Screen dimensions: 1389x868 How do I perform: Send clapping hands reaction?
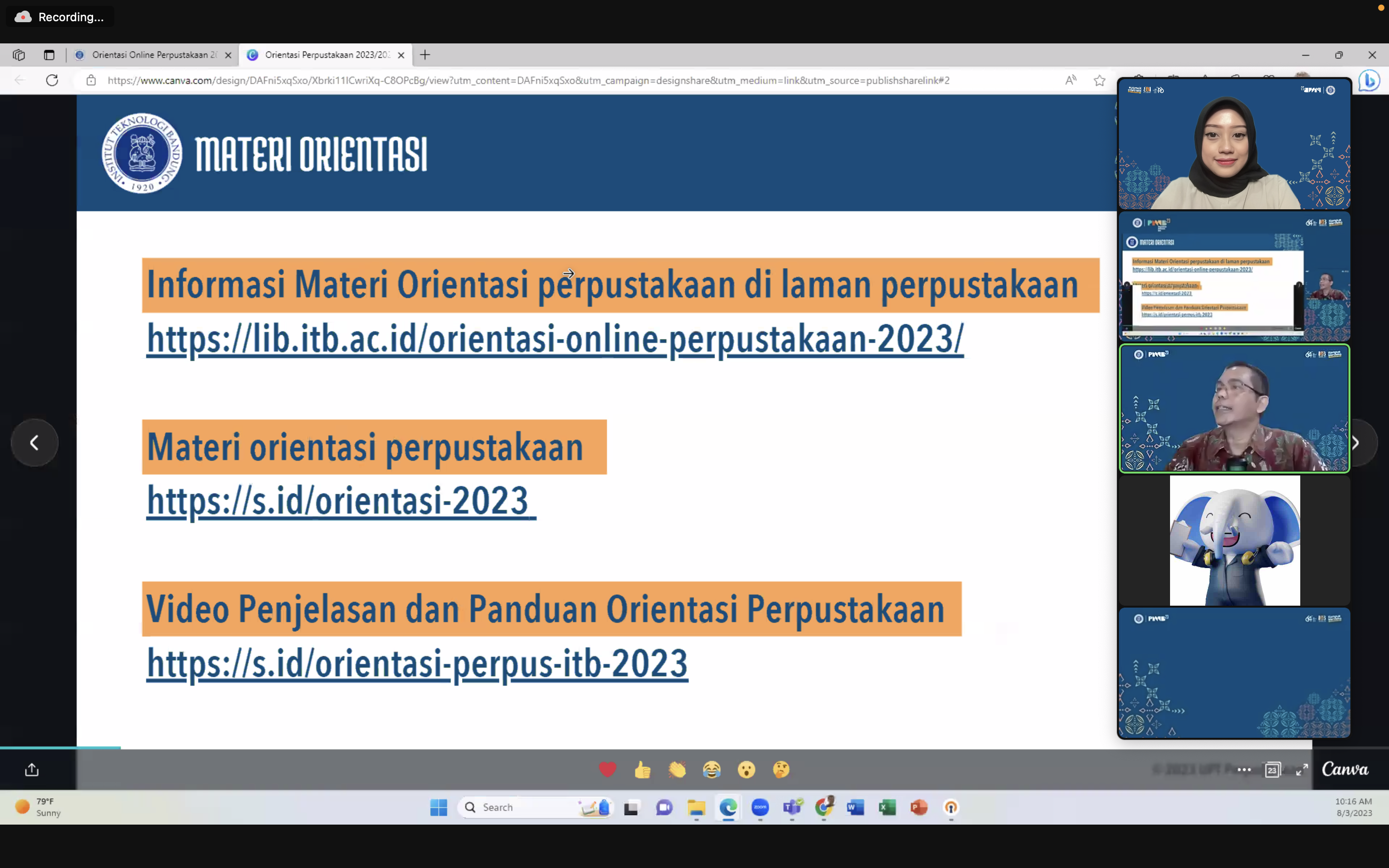pyautogui.click(x=677, y=769)
